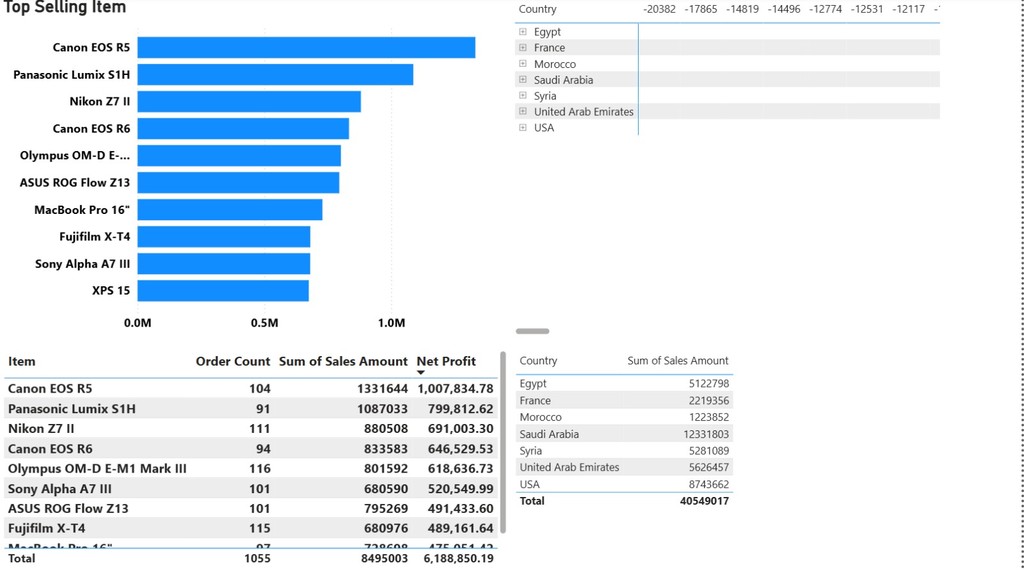Image resolution: width=1024 pixels, height=570 pixels.
Task: Click the plus icon beside Morocco
Action: (x=522, y=64)
